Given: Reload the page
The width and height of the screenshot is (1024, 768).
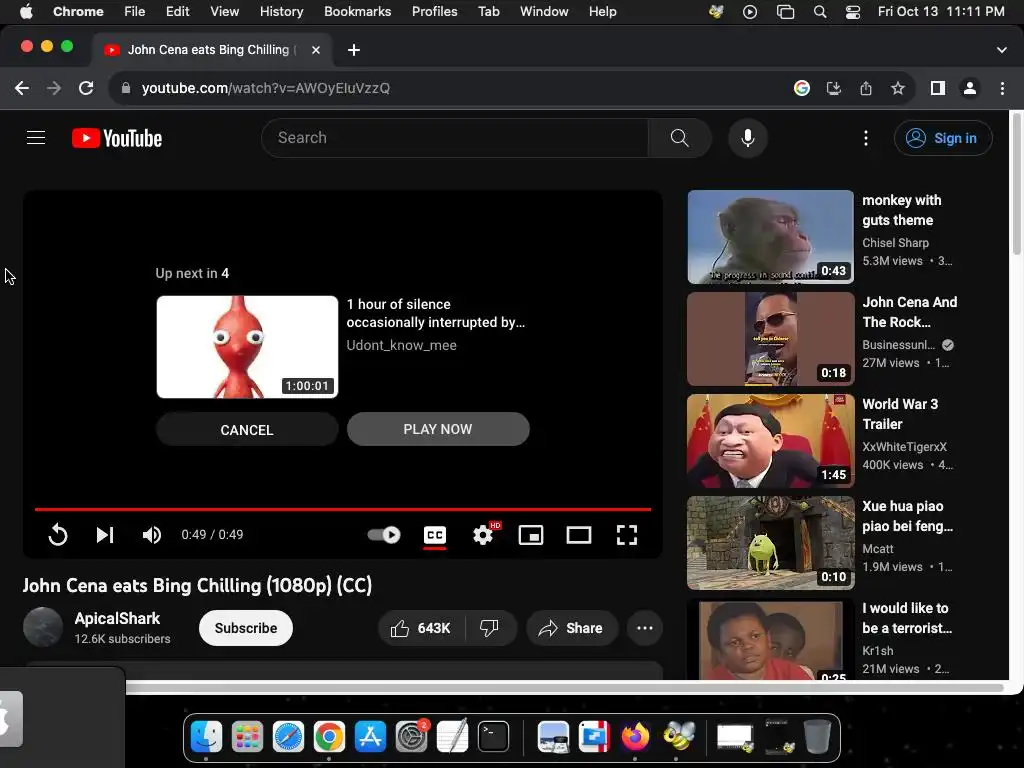Looking at the screenshot, I should pos(86,88).
